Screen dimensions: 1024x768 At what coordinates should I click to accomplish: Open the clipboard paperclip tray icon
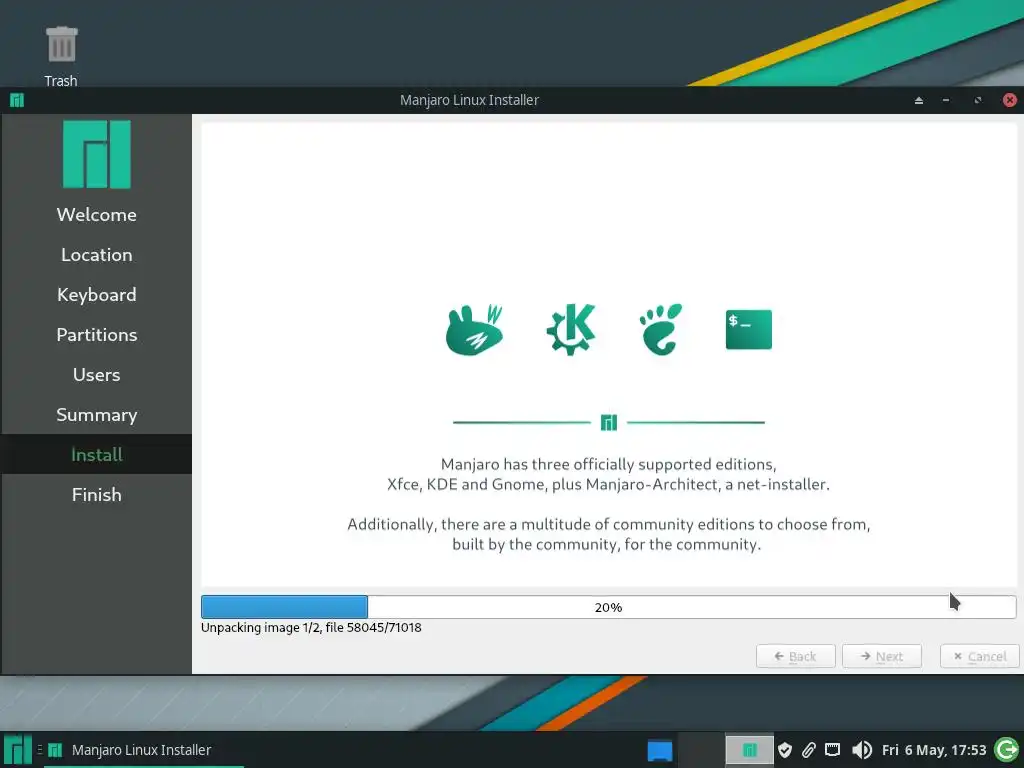(x=808, y=750)
